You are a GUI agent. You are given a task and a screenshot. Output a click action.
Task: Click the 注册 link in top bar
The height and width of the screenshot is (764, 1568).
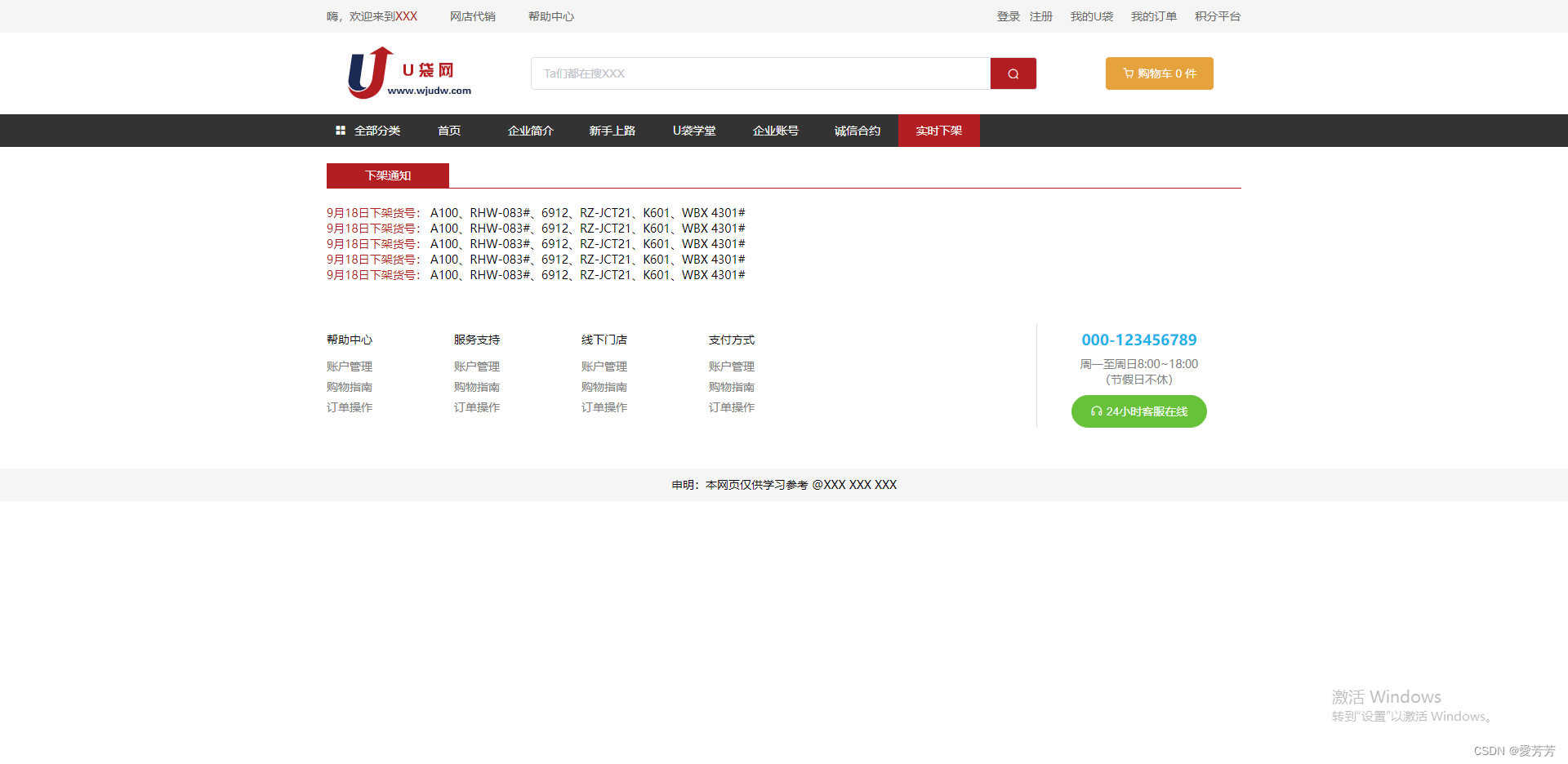click(x=1041, y=16)
